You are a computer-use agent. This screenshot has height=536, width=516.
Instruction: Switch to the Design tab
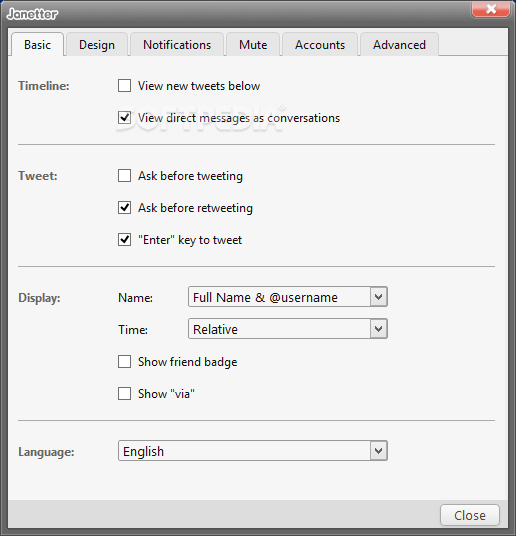pyautogui.click(x=97, y=44)
